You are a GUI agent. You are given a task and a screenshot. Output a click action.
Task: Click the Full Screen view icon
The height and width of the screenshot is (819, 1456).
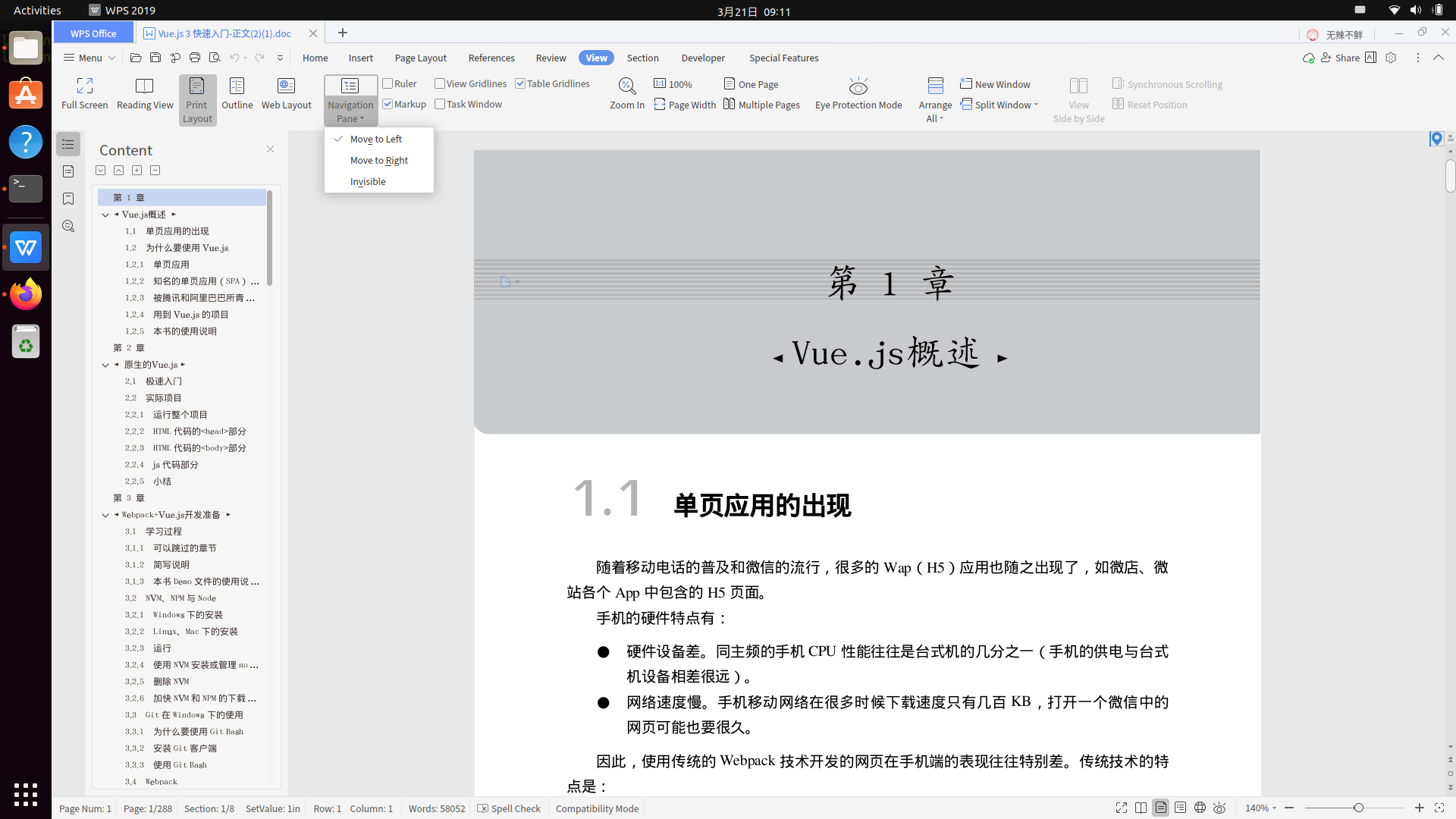[x=84, y=86]
